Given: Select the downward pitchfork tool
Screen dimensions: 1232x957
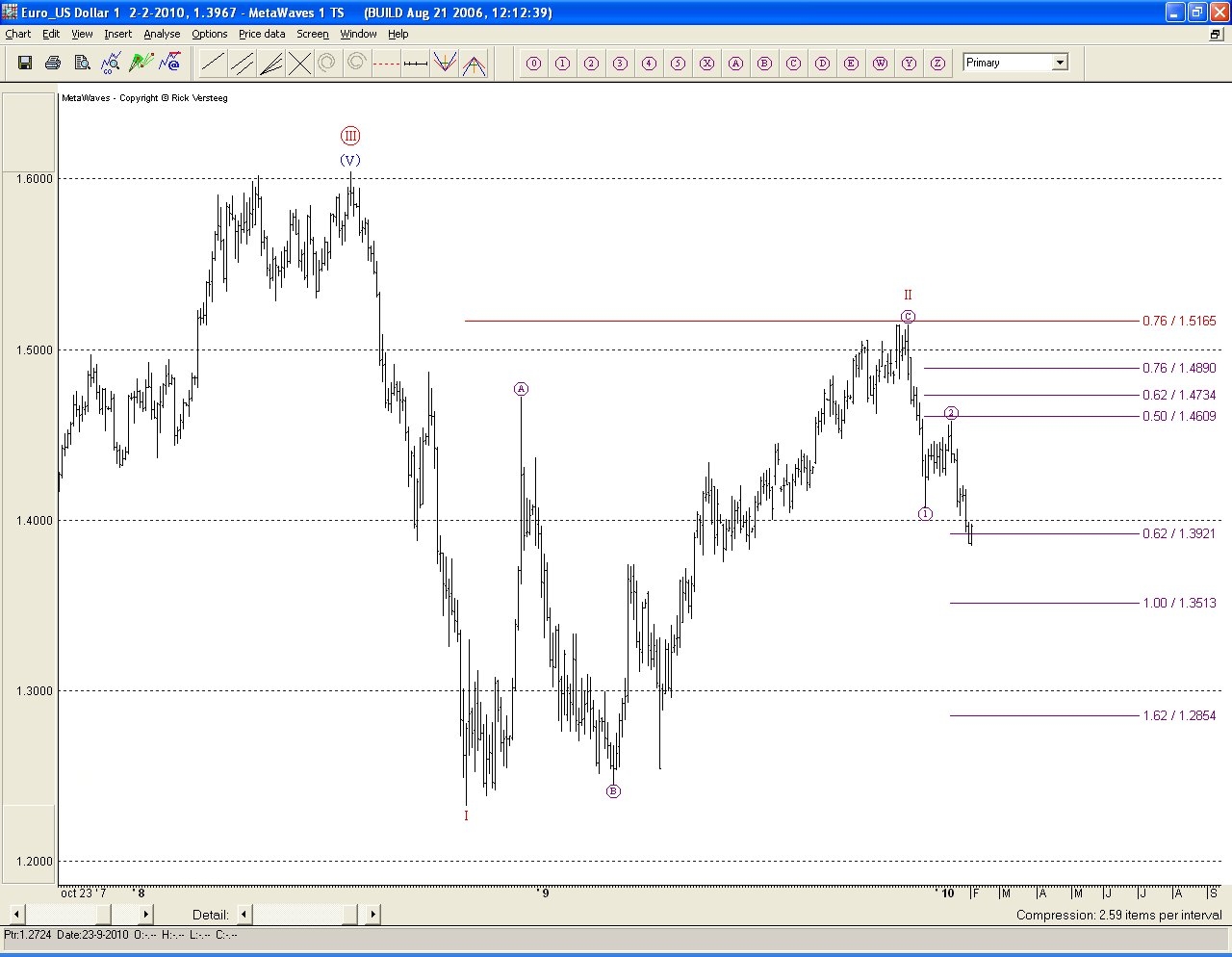Looking at the screenshot, I should [x=444, y=64].
